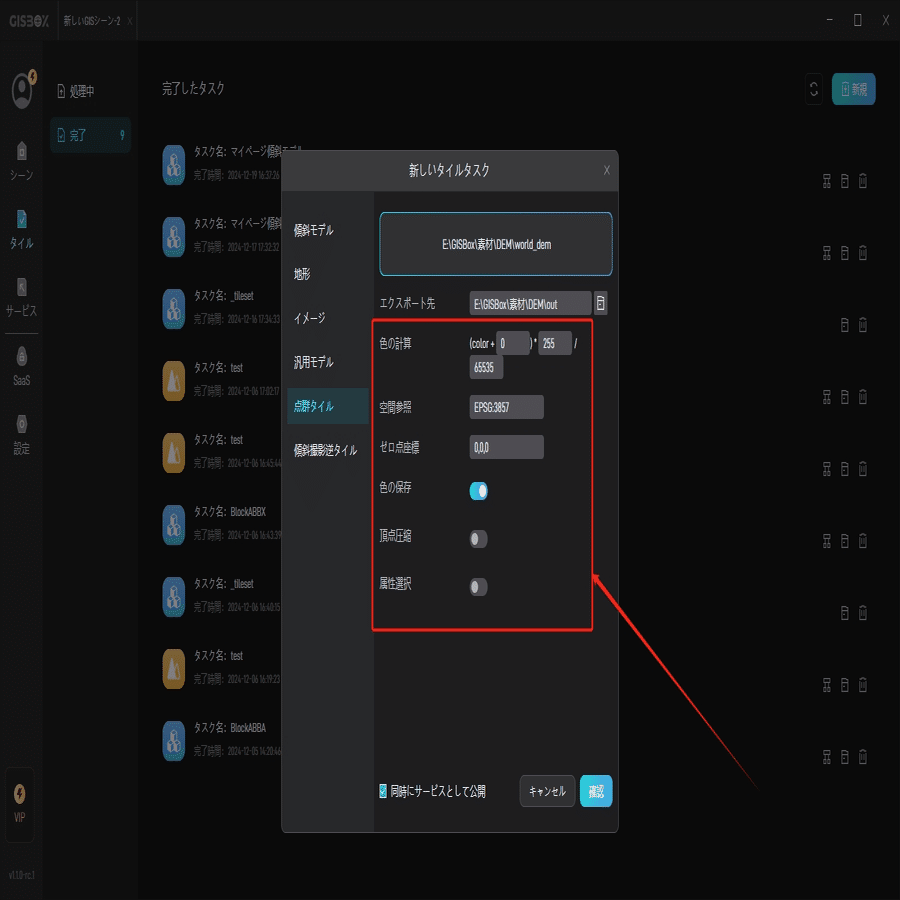Enable the 属性選択 toggle
900x900 pixels.
pyautogui.click(x=477, y=587)
